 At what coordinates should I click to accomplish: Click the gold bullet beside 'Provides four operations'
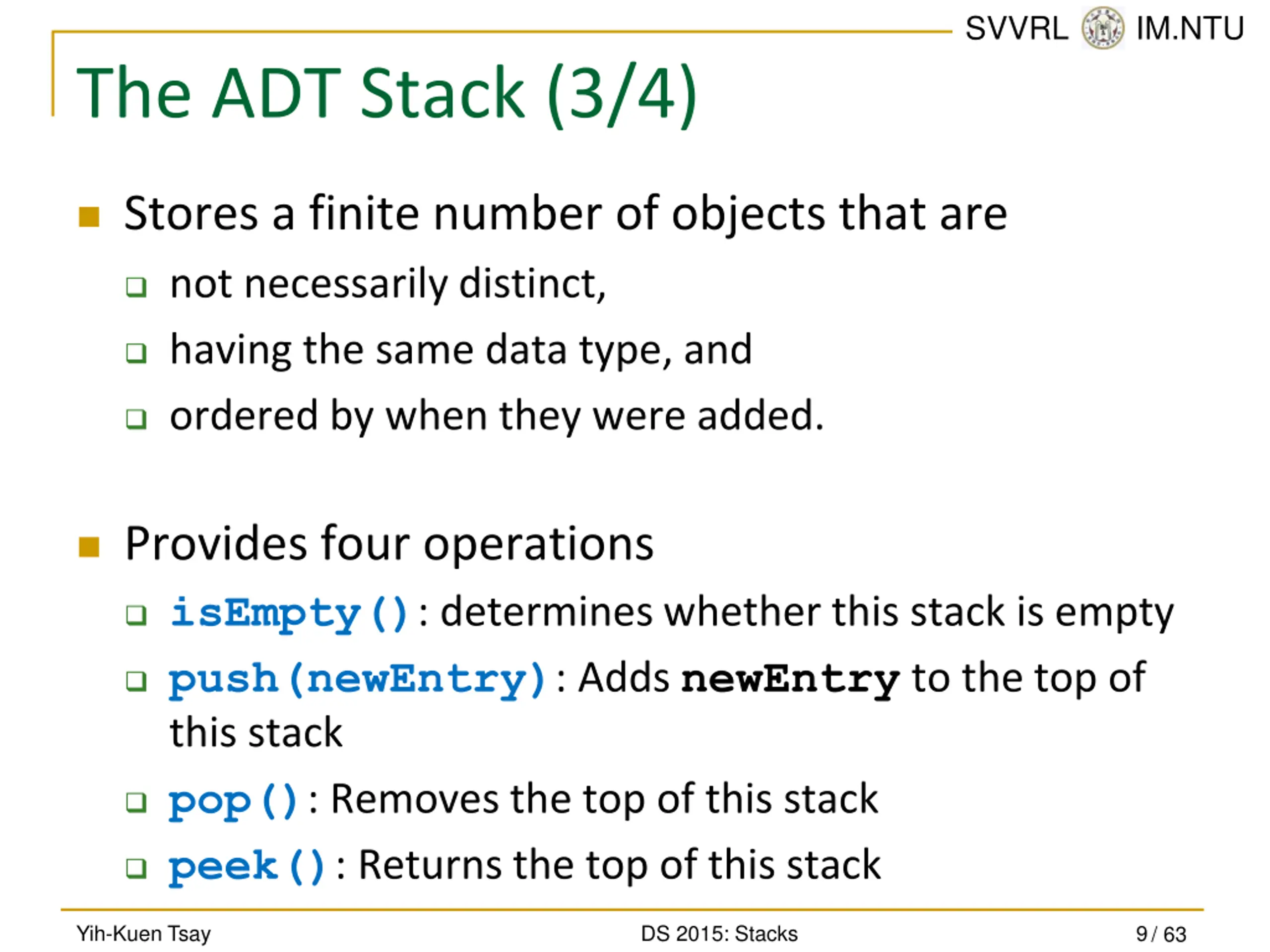89,547
